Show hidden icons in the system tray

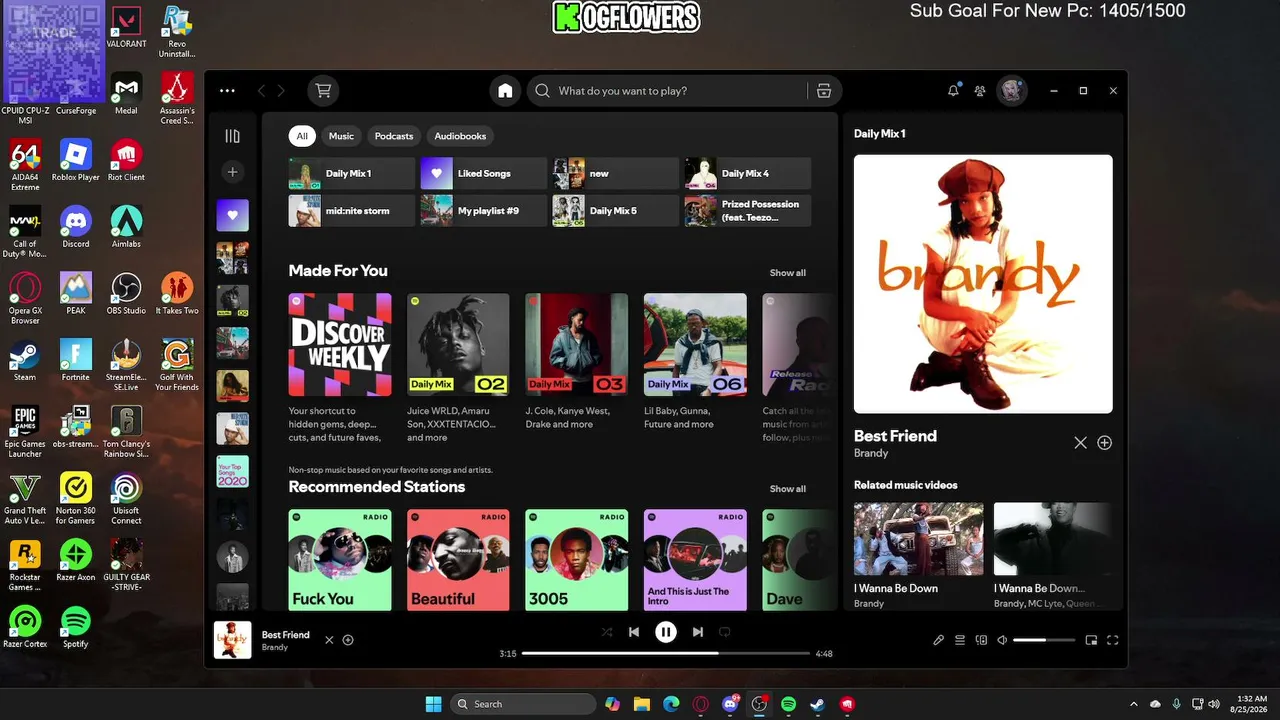[x=1133, y=704]
